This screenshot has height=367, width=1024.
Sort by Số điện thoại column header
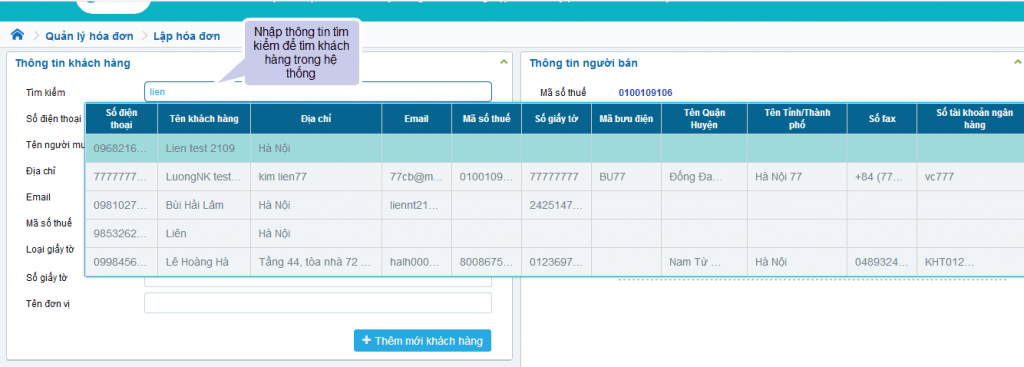click(x=121, y=118)
